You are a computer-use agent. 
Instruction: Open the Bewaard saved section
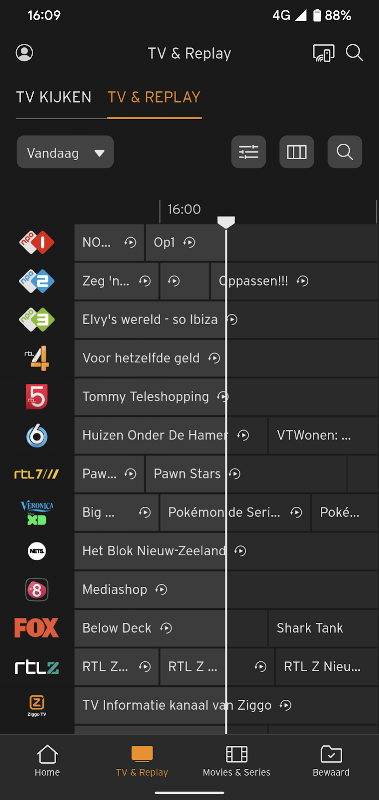click(331, 761)
